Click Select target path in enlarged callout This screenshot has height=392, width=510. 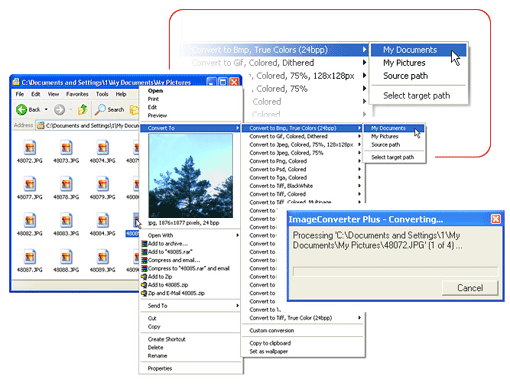pyautogui.click(x=416, y=96)
